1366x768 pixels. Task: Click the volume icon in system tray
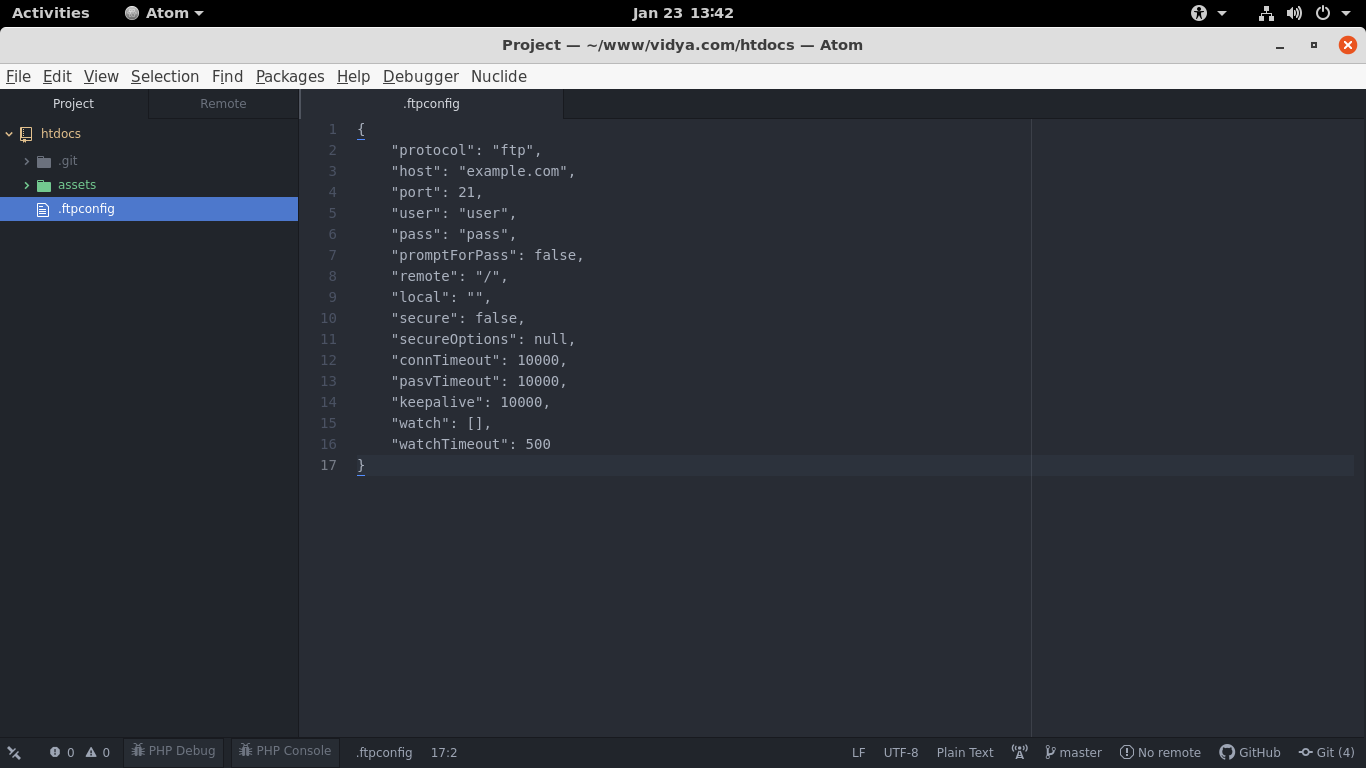pyautogui.click(x=1294, y=13)
